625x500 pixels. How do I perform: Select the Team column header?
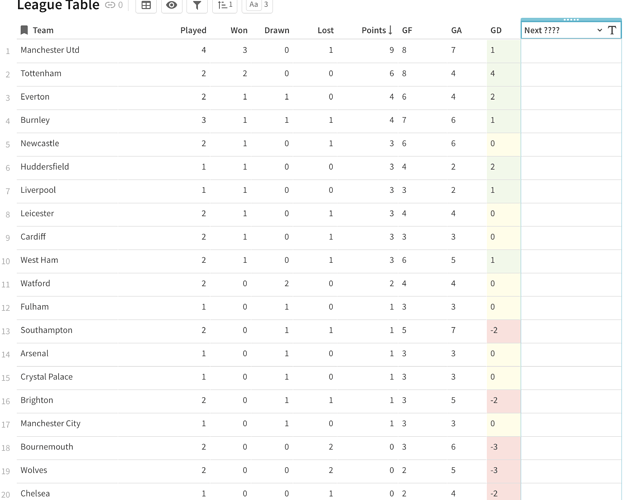coord(43,30)
